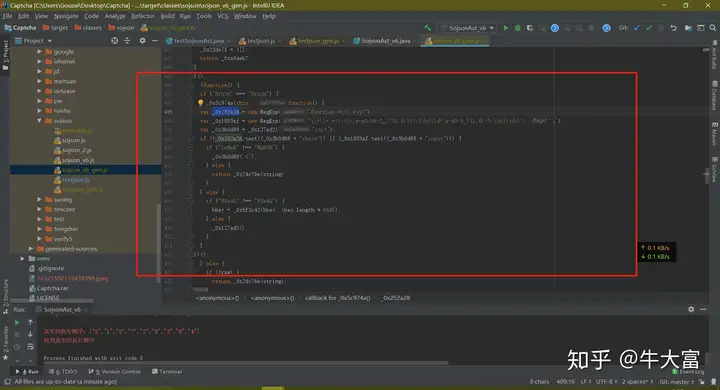Click the editor vertical scrollbar marker
The height and width of the screenshot is (390, 720).
[706, 174]
